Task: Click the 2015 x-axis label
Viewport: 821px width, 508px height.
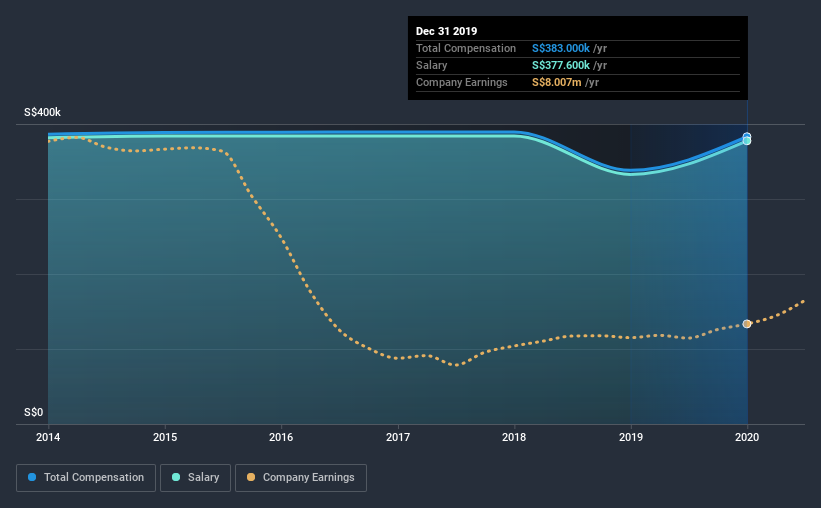Action: 165,437
